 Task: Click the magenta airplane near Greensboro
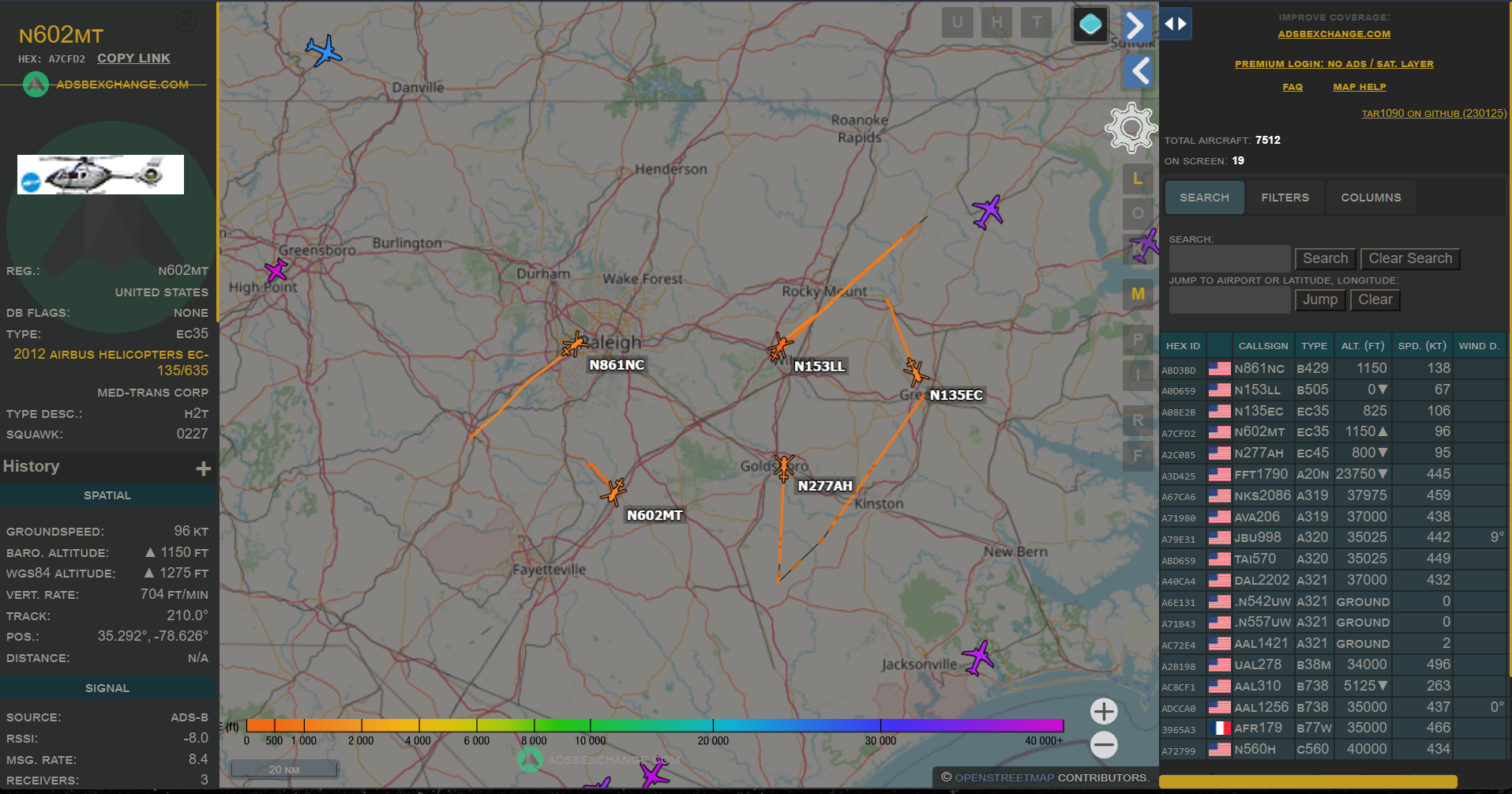coord(276,271)
